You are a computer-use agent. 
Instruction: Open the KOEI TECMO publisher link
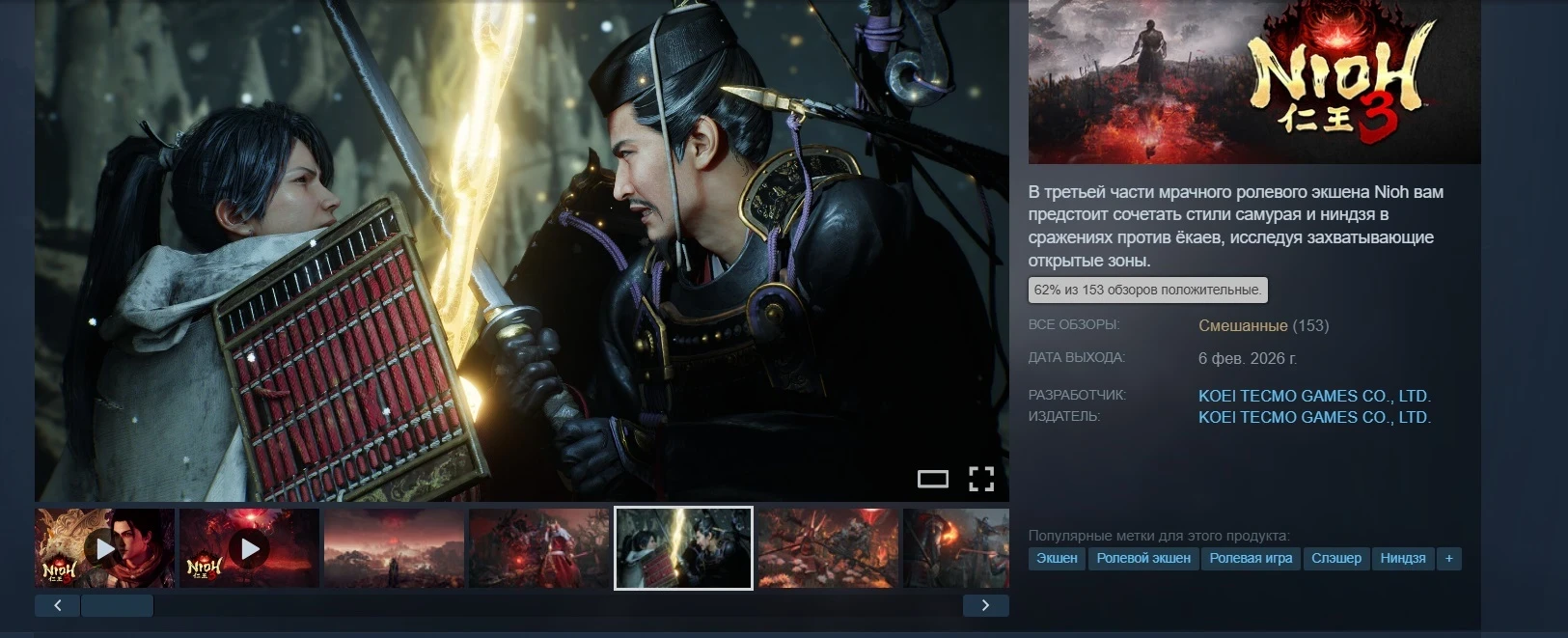[x=1314, y=417]
